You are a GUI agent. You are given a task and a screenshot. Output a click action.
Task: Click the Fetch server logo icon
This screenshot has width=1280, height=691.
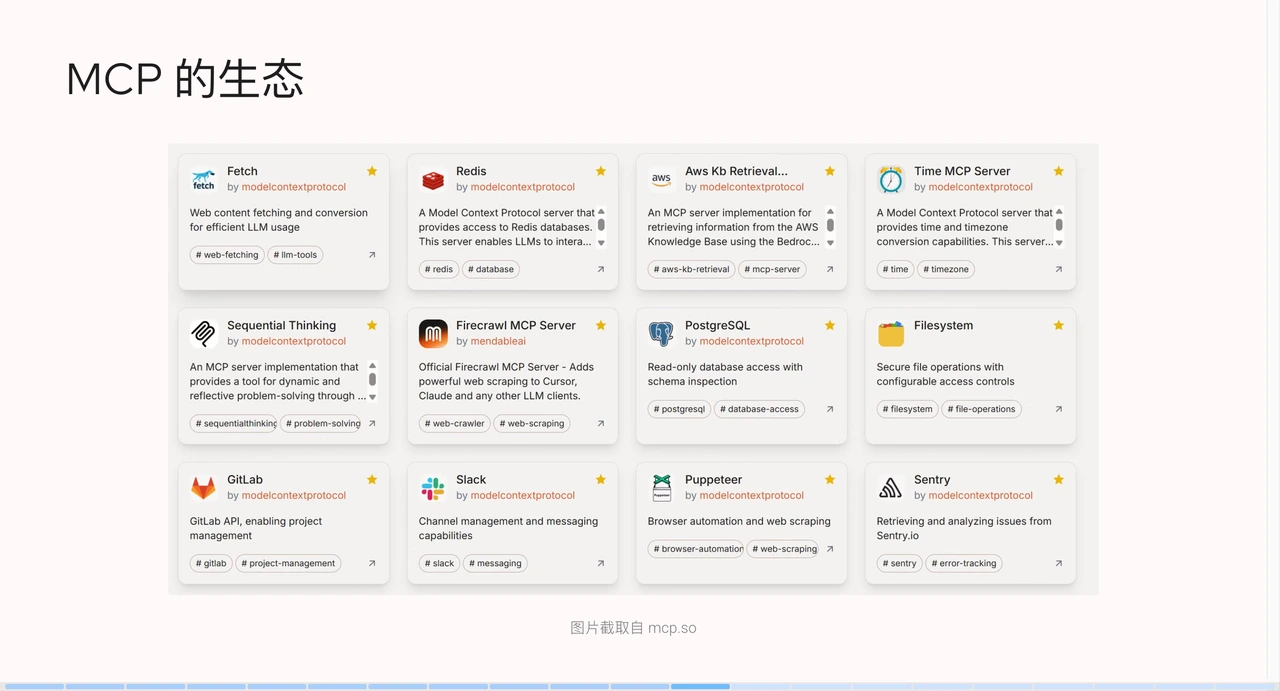204,180
